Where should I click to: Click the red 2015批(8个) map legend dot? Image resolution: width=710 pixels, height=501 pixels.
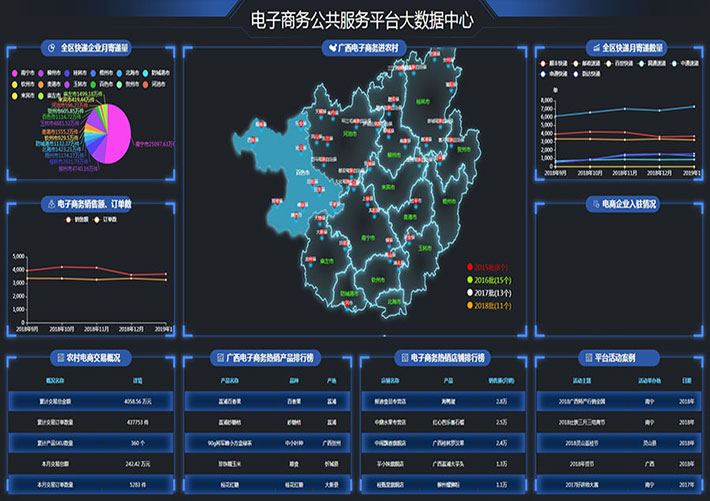click(x=470, y=267)
